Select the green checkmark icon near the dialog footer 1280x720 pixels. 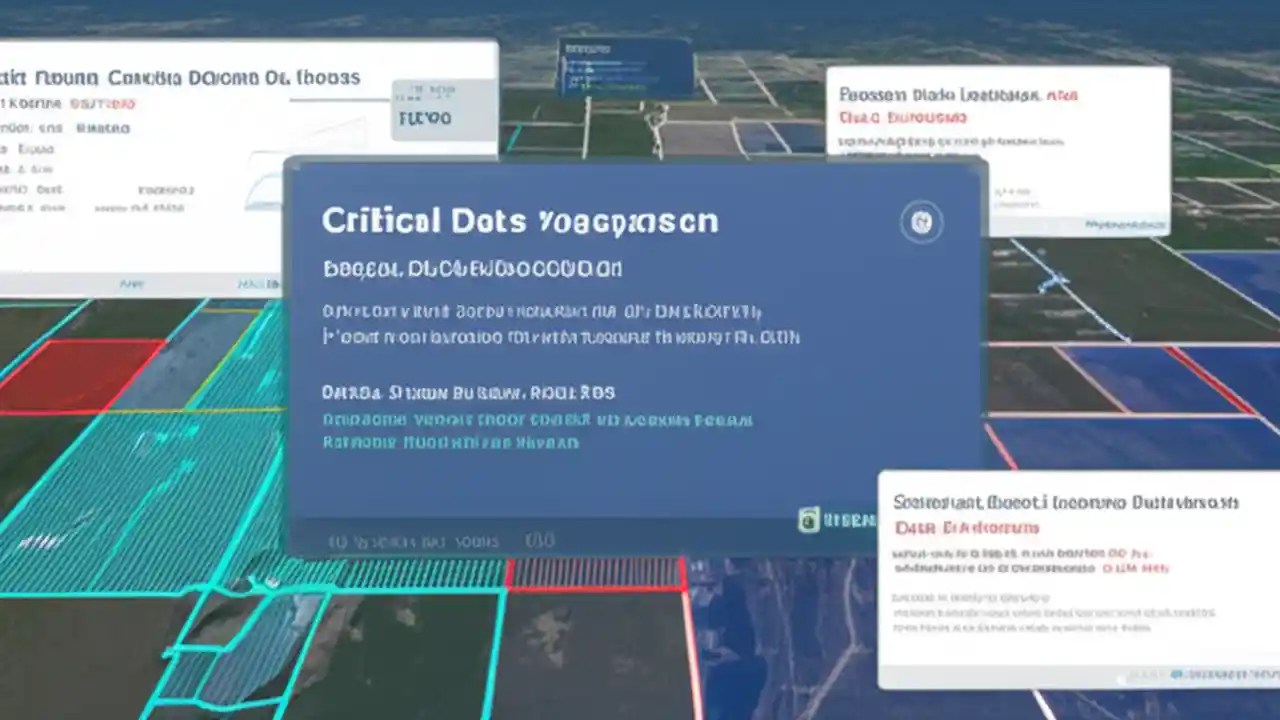click(x=808, y=521)
